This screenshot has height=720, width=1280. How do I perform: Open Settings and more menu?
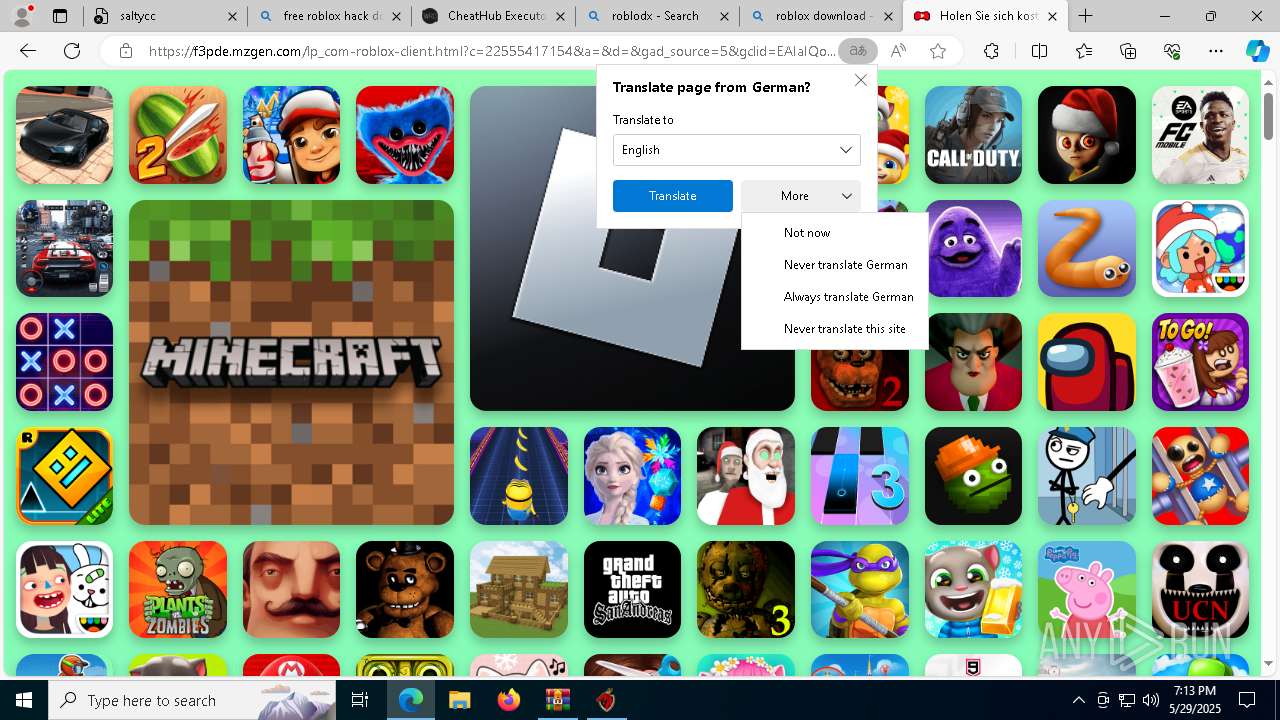pos(1216,51)
